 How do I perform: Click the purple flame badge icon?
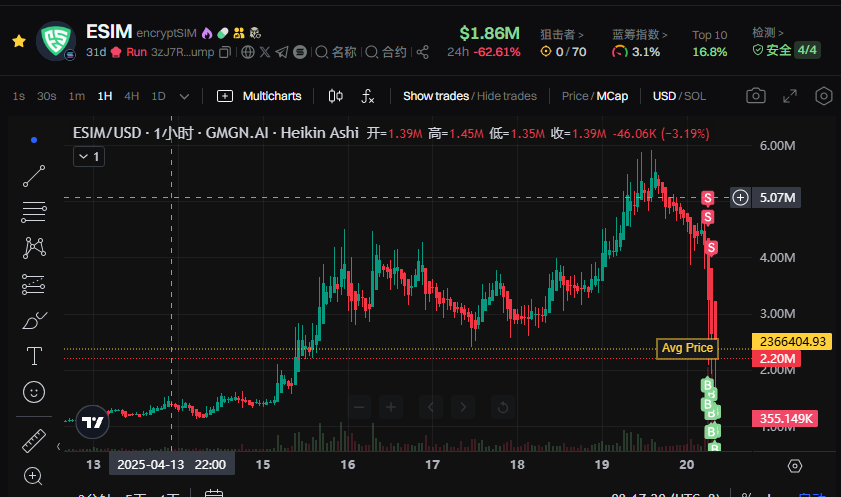(207, 33)
